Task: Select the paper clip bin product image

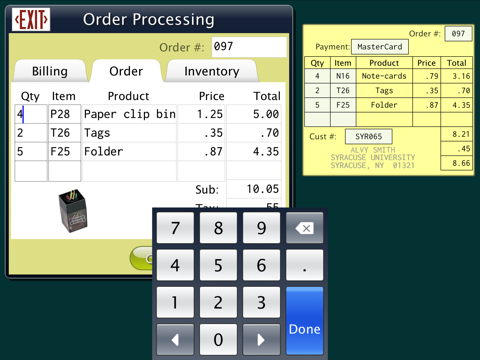Action: point(73,211)
